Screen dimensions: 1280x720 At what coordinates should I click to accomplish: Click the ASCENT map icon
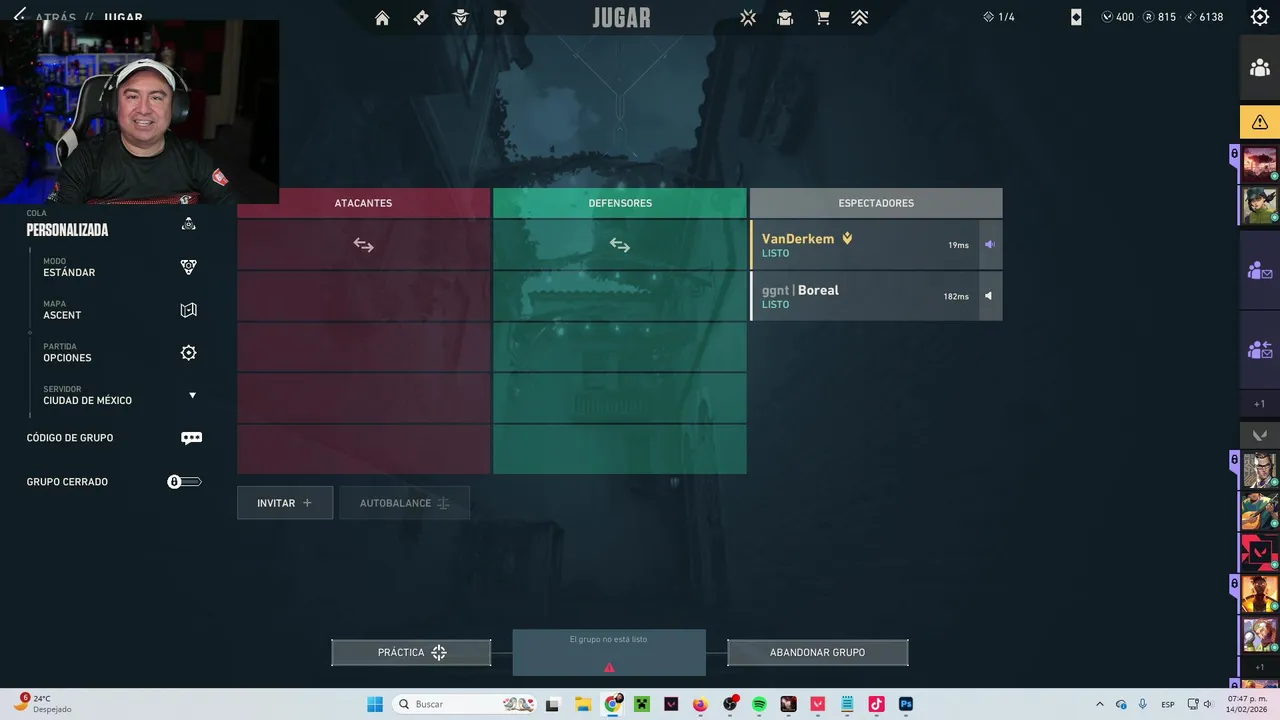(188, 310)
